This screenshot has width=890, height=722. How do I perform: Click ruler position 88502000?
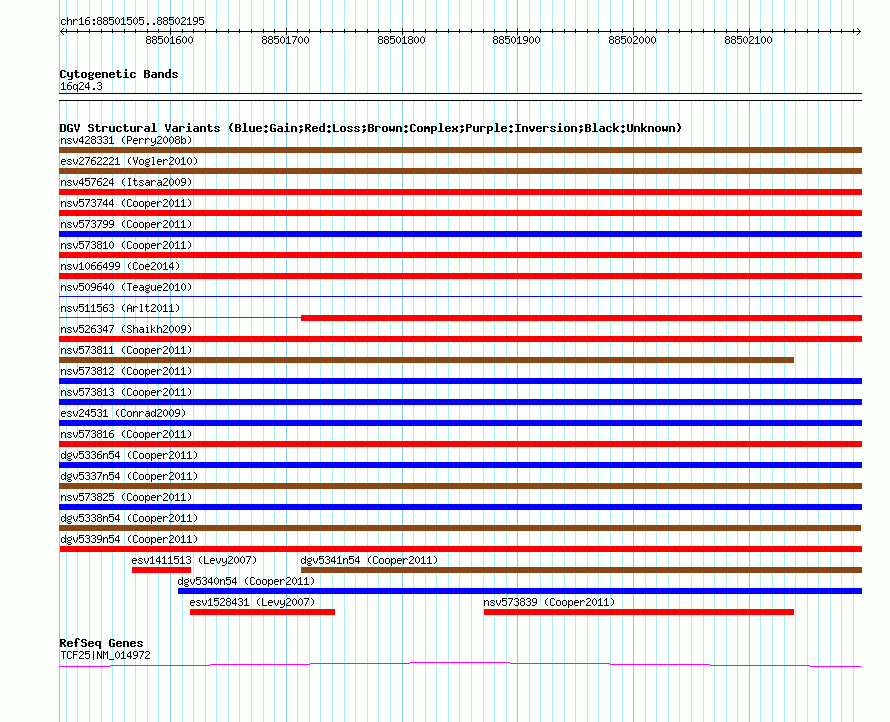pos(632,40)
